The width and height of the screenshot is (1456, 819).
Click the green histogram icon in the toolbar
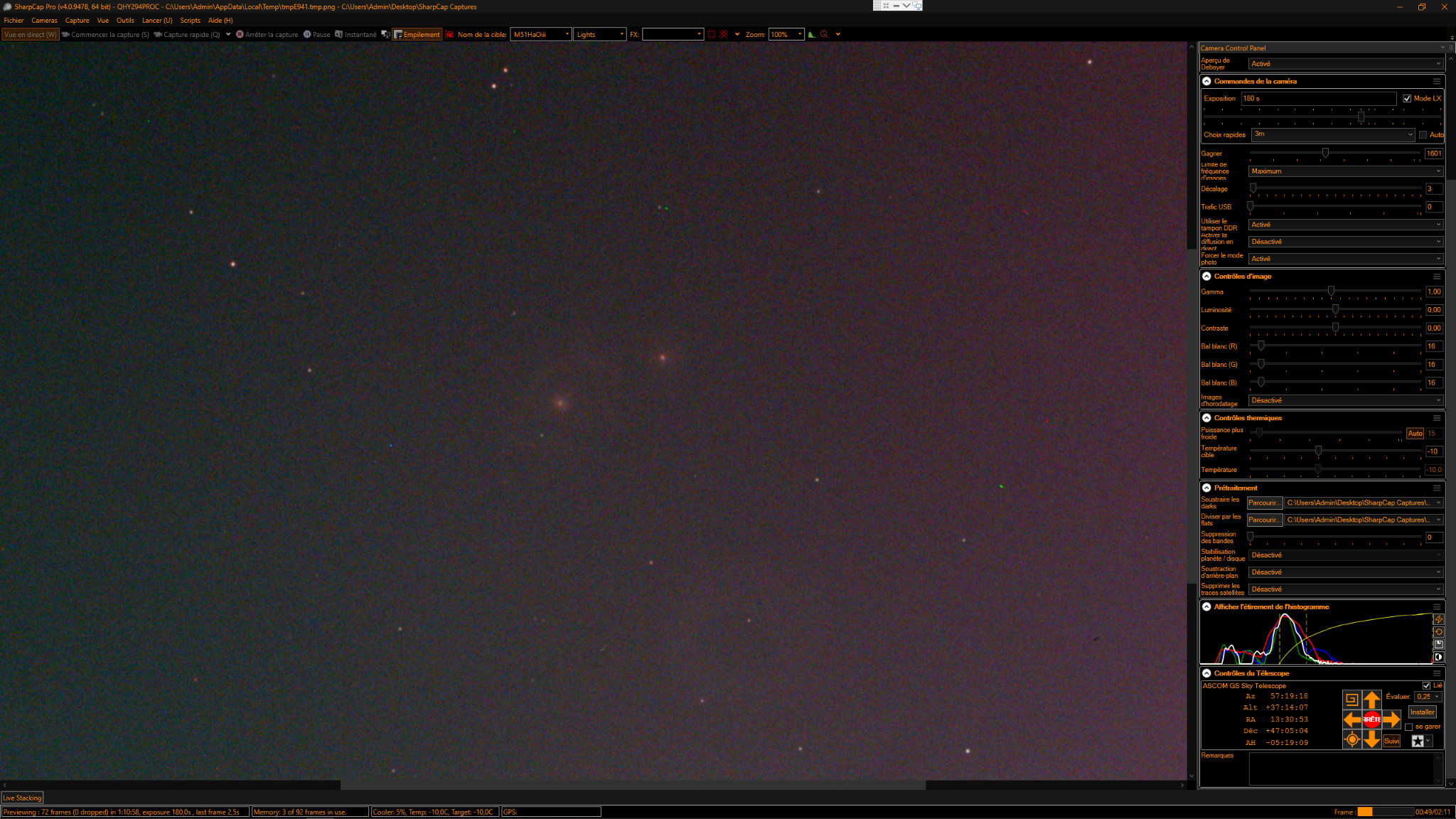(x=811, y=34)
